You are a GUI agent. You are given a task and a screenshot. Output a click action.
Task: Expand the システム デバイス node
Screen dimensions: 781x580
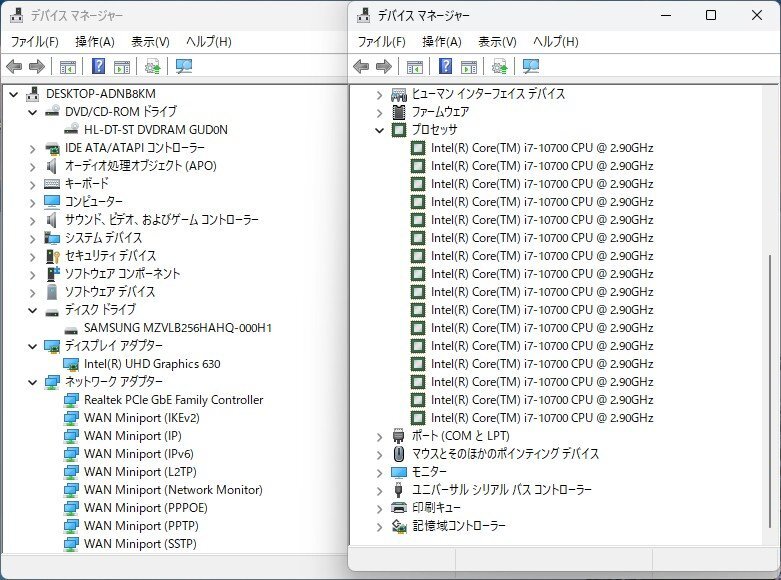pos(33,239)
